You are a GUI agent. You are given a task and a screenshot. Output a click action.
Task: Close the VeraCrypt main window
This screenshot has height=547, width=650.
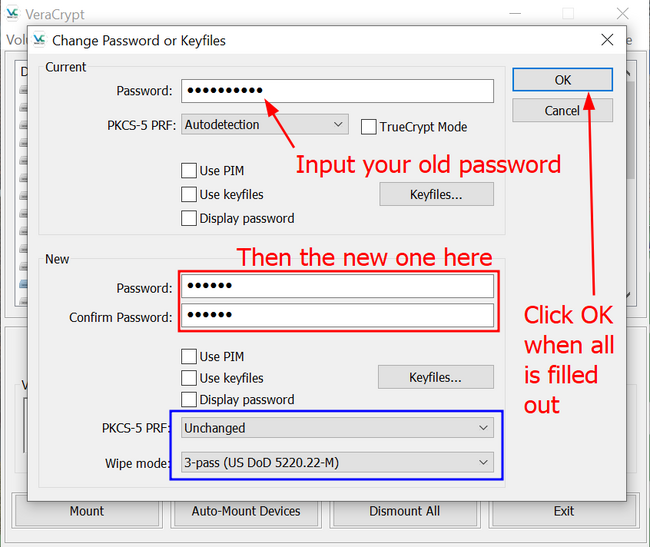pyautogui.click(x=623, y=14)
